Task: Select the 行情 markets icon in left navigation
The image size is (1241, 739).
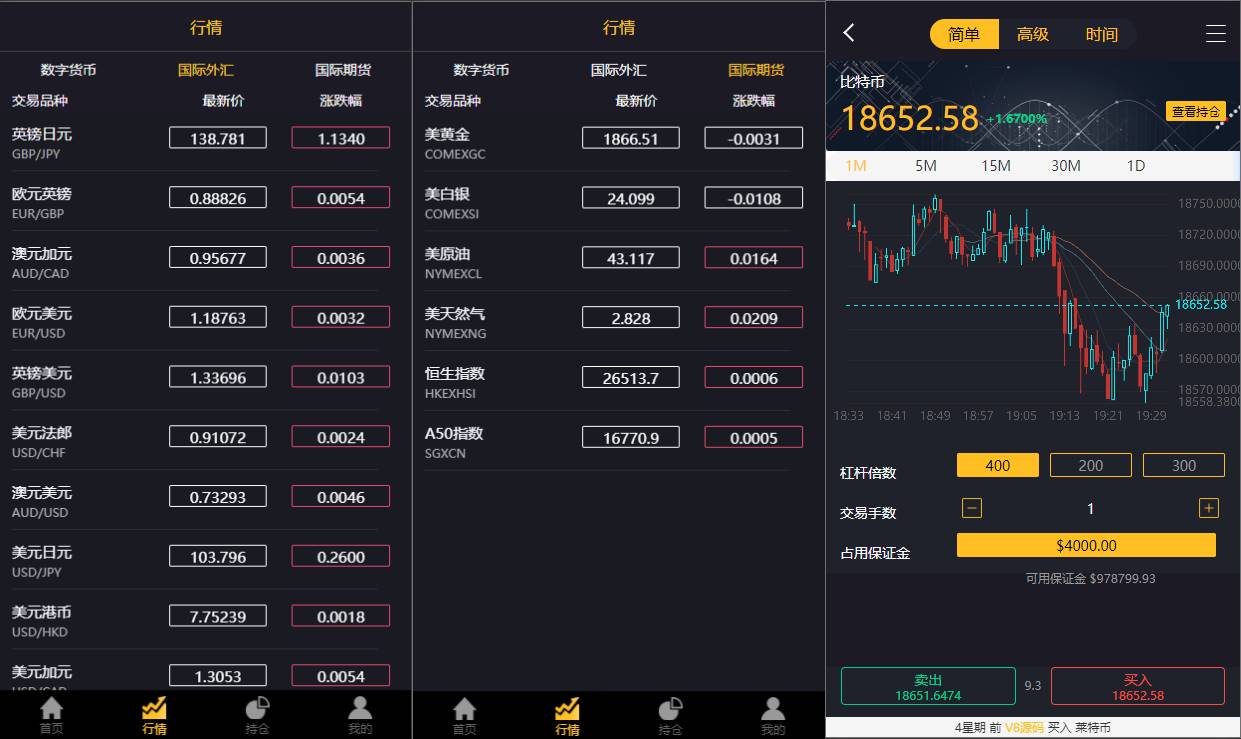Action: click(153, 712)
